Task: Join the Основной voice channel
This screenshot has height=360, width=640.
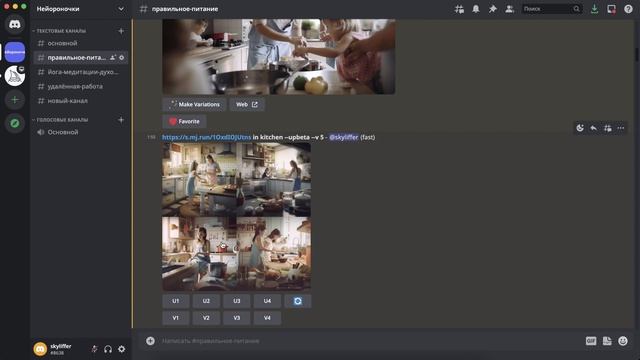Action: [80, 132]
